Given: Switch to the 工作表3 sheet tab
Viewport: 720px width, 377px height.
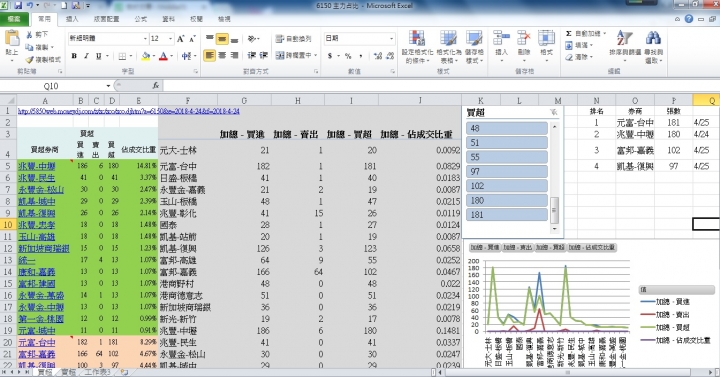Looking at the screenshot, I should (x=98, y=372).
